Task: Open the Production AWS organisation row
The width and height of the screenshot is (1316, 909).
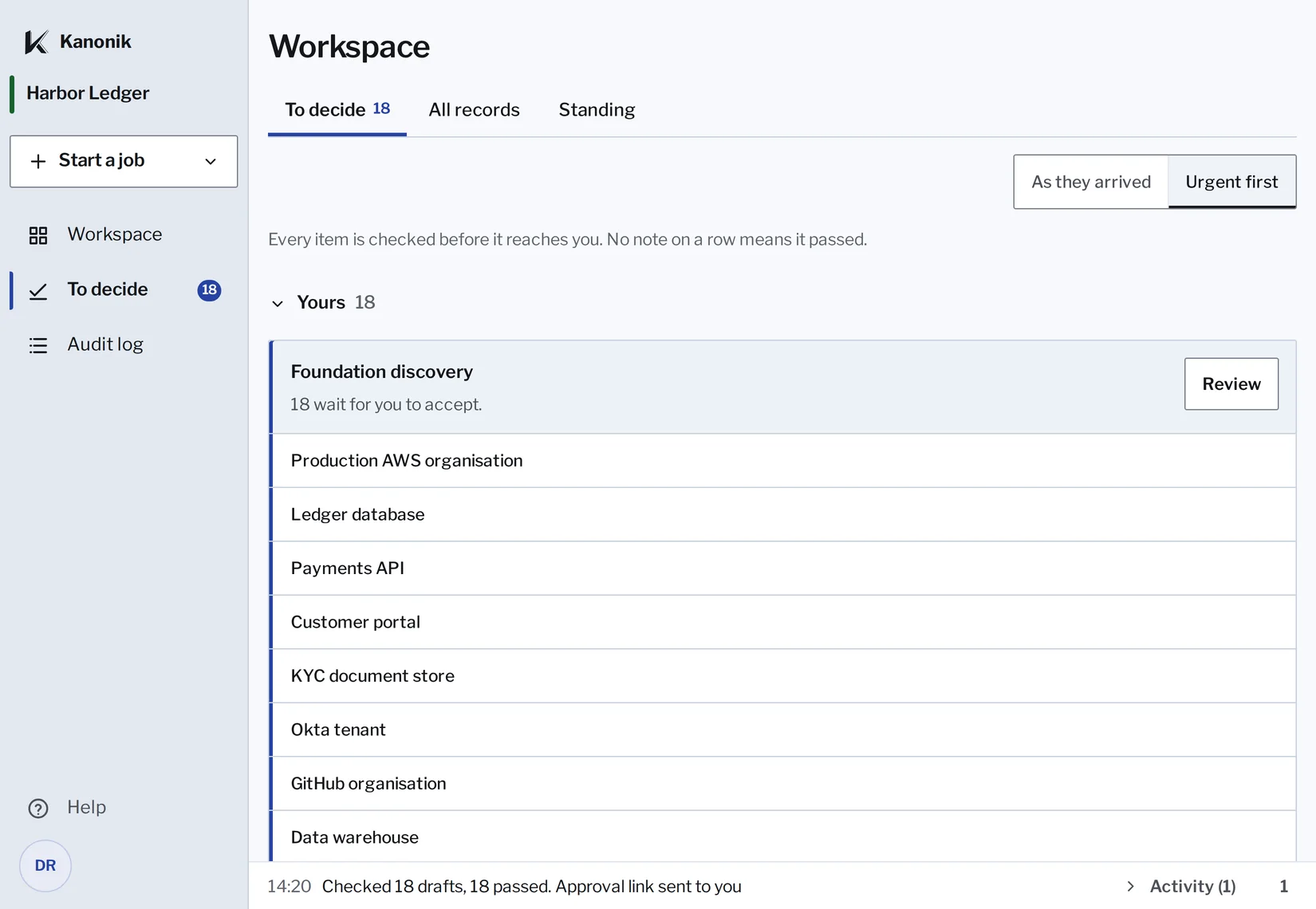Action: pyautogui.click(x=783, y=461)
